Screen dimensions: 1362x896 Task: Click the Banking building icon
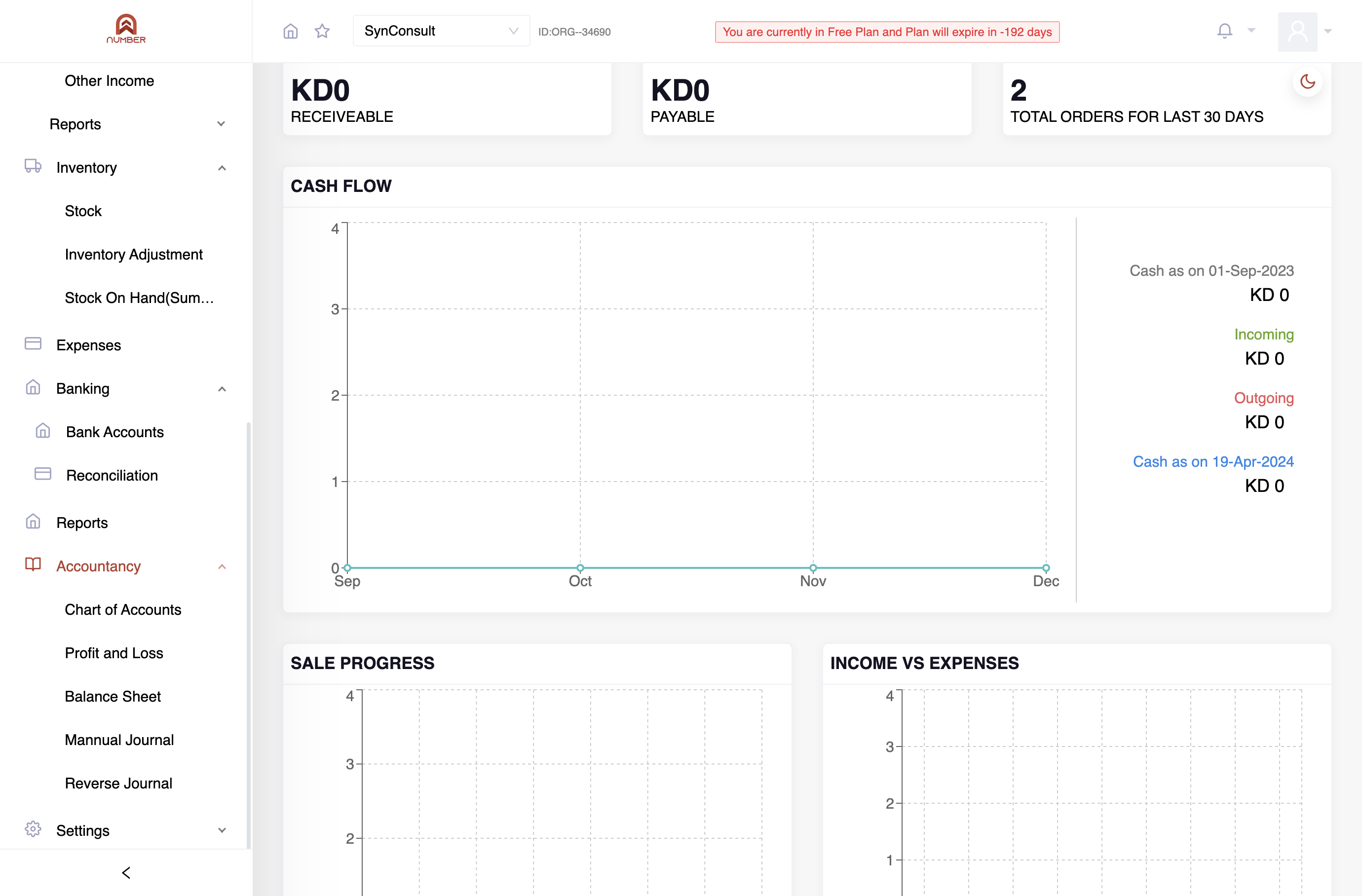point(33,387)
